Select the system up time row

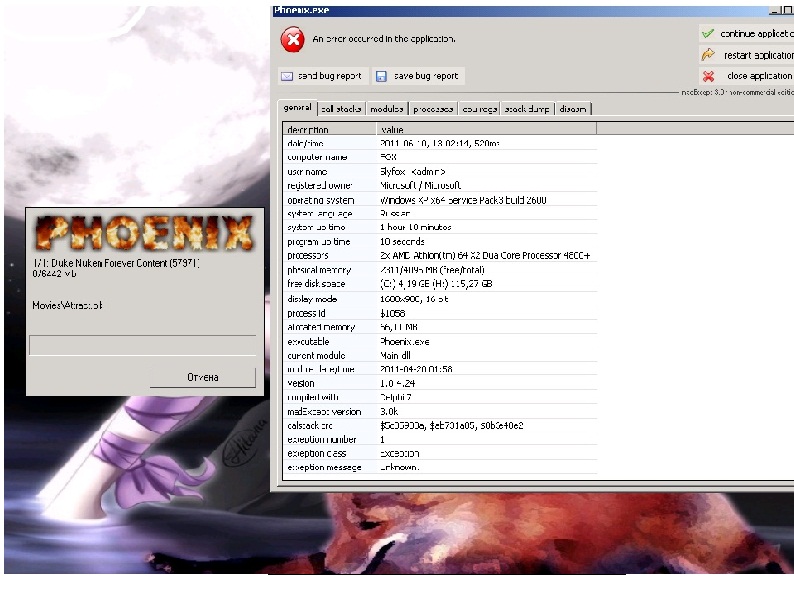(440, 227)
